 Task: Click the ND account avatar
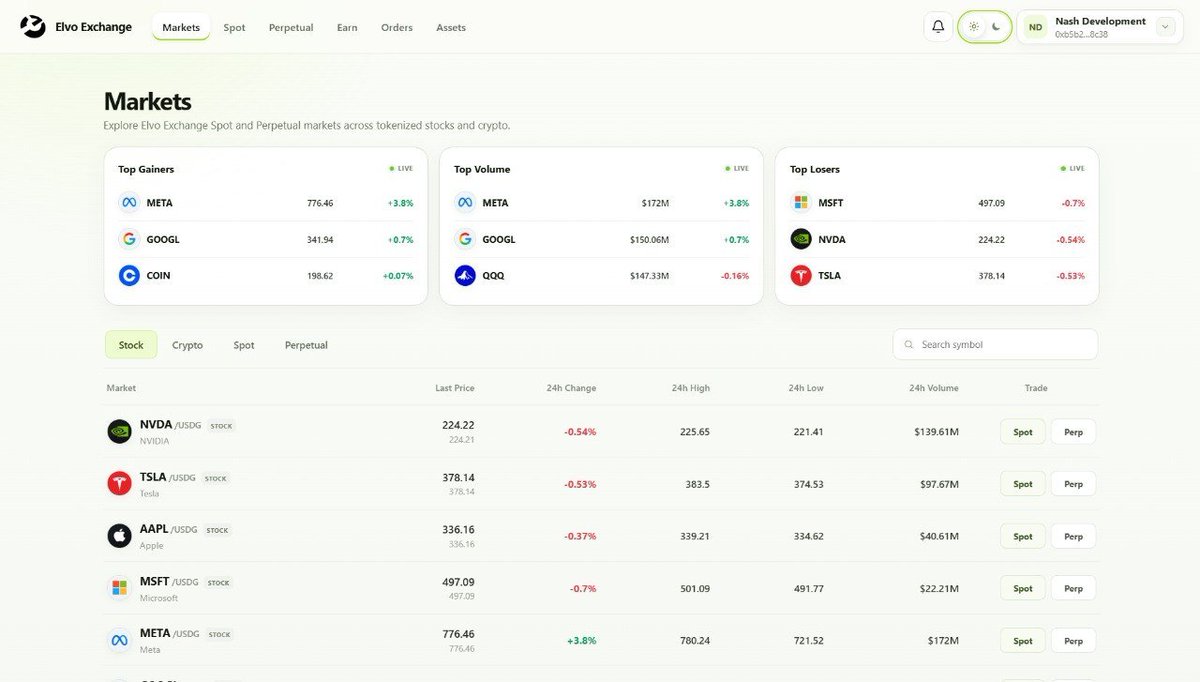pyautogui.click(x=1036, y=27)
